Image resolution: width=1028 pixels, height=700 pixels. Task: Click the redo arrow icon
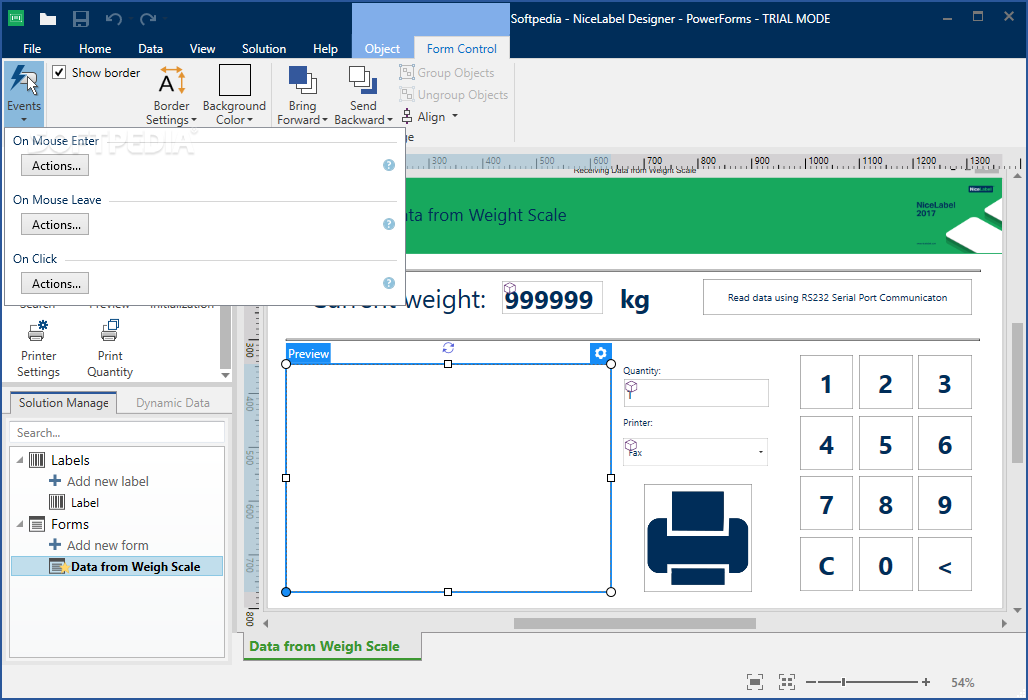pos(148,19)
